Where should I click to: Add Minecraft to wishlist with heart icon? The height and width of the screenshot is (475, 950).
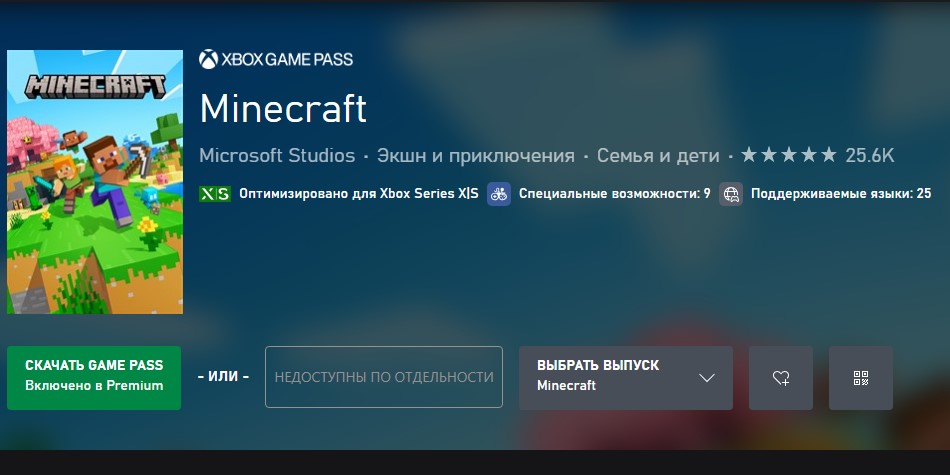781,377
